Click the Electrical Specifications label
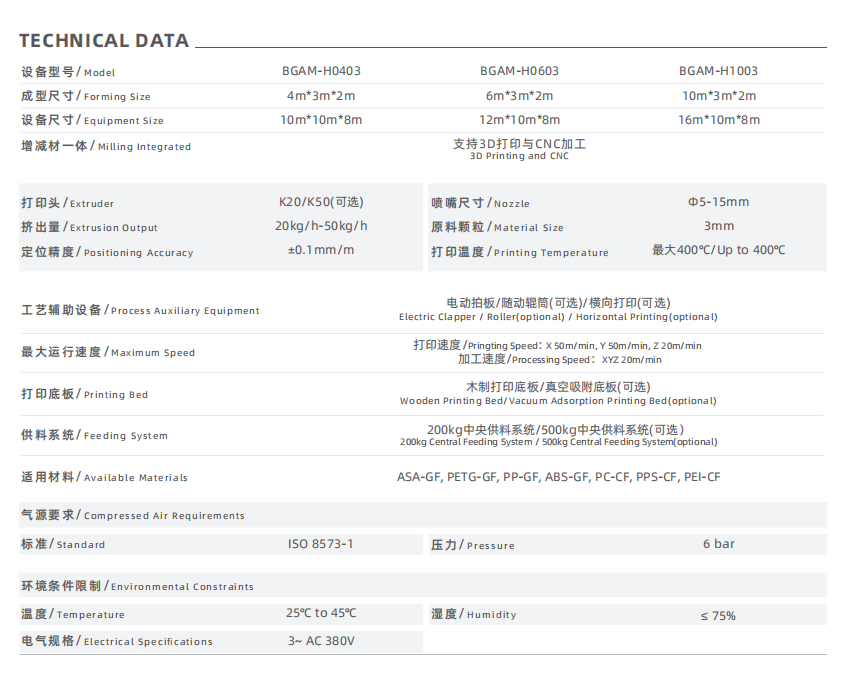The width and height of the screenshot is (851, 693). [117, 641]
